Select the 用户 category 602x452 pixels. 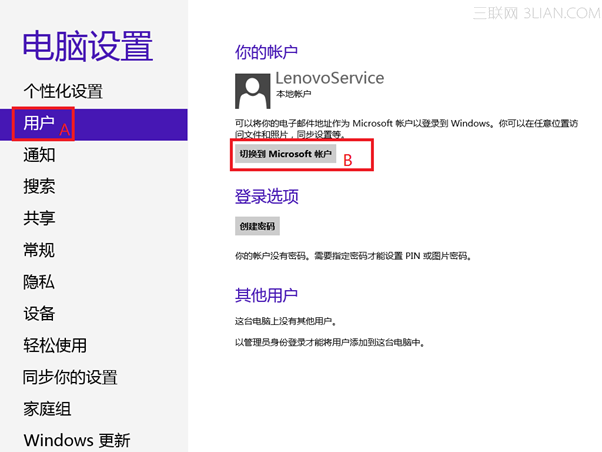[x=94, y=124]
